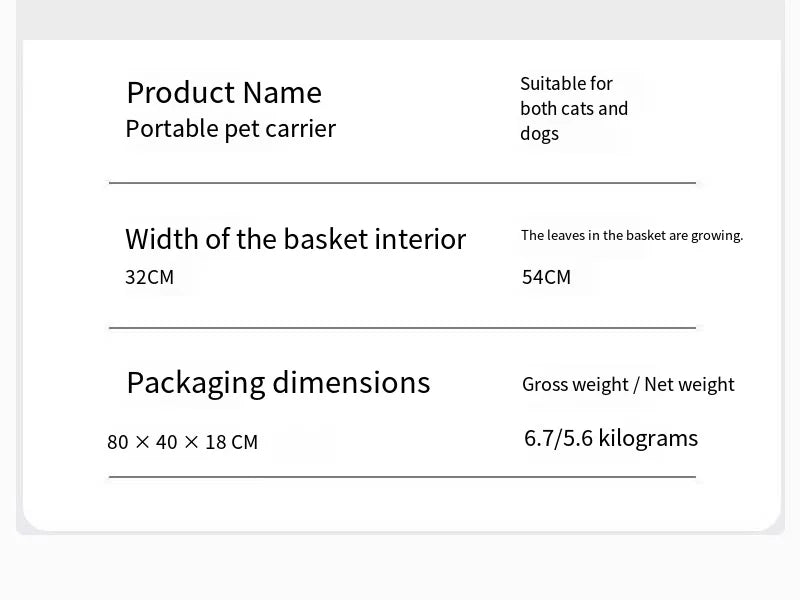Click the "Packaging dimensions" heading
800x600 pixels.
tap(278, 383)
